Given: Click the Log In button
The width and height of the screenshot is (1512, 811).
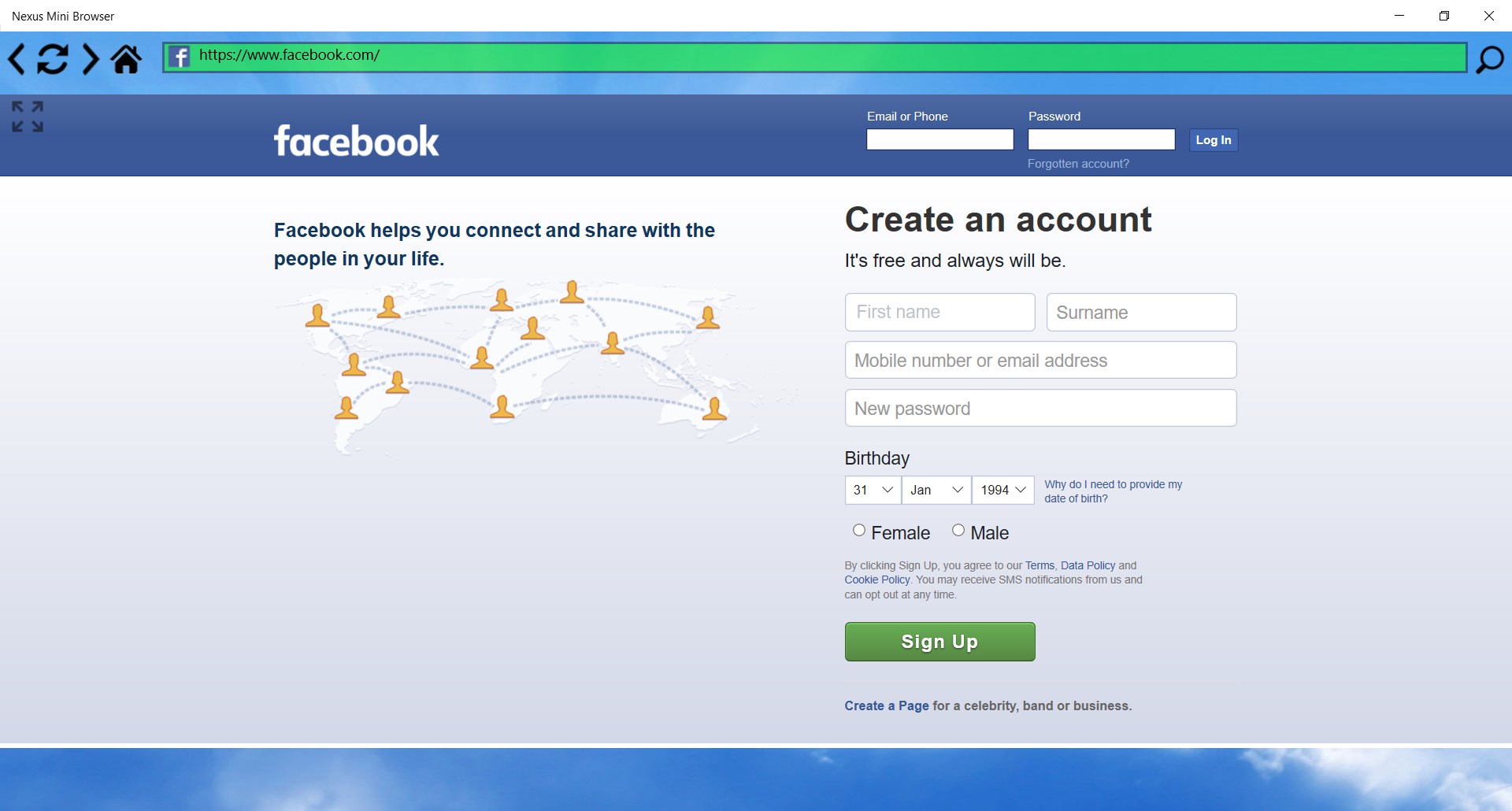Looking at the screenshot, I should tap(1214, 140).
